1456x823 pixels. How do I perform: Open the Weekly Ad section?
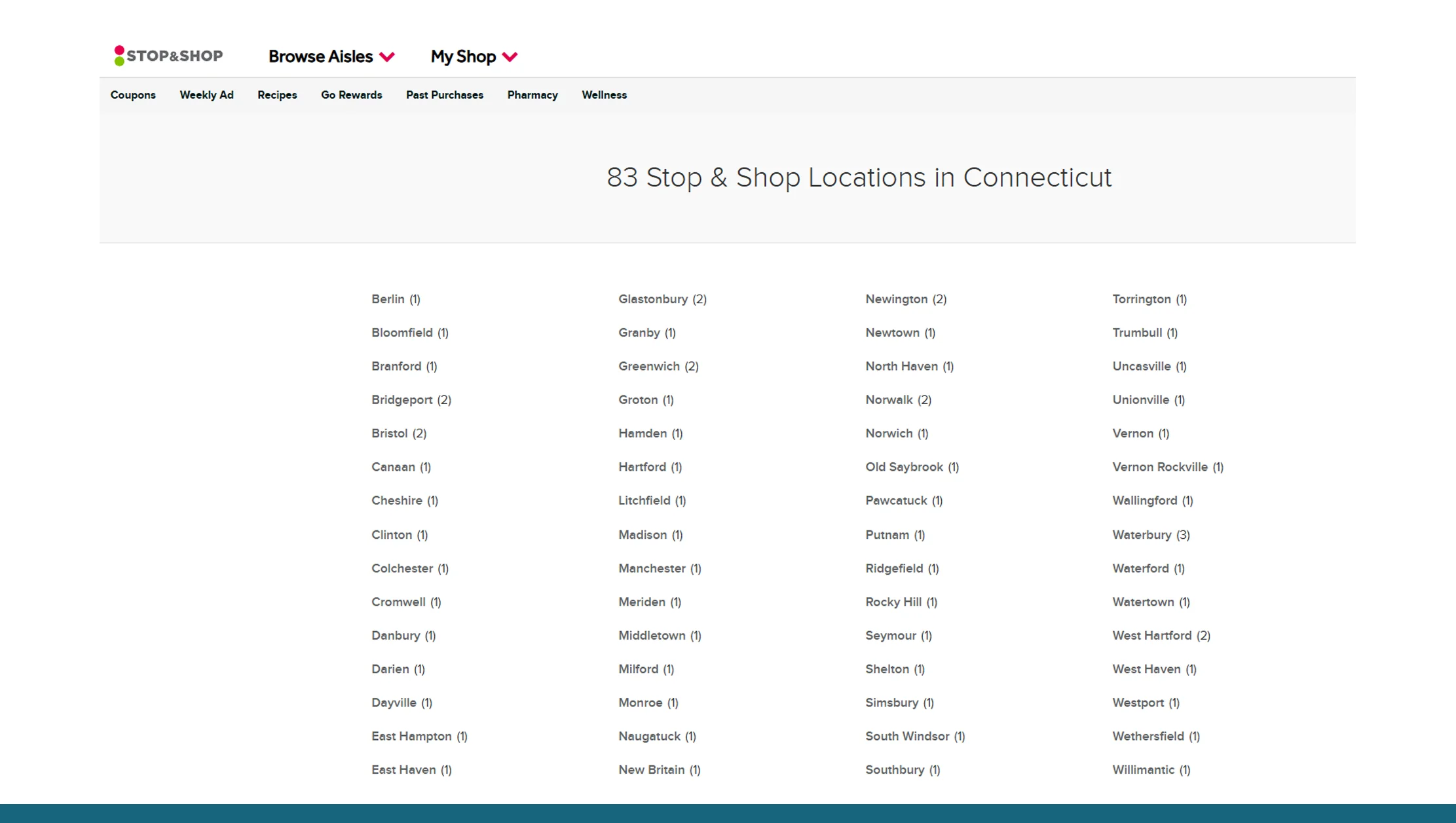pyautogui.click(x=206, y=95)
